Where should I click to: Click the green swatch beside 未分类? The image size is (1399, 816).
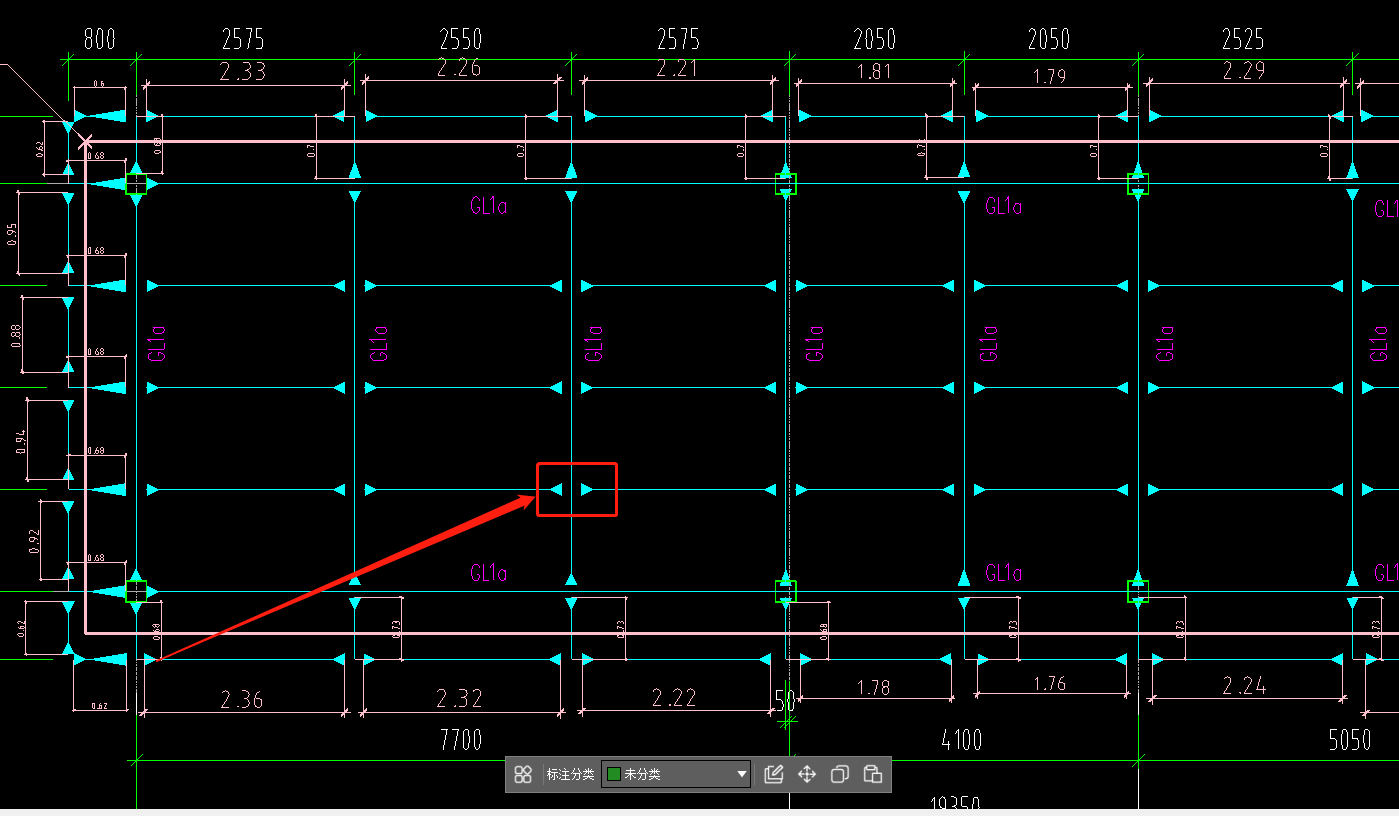click(614, 774)
